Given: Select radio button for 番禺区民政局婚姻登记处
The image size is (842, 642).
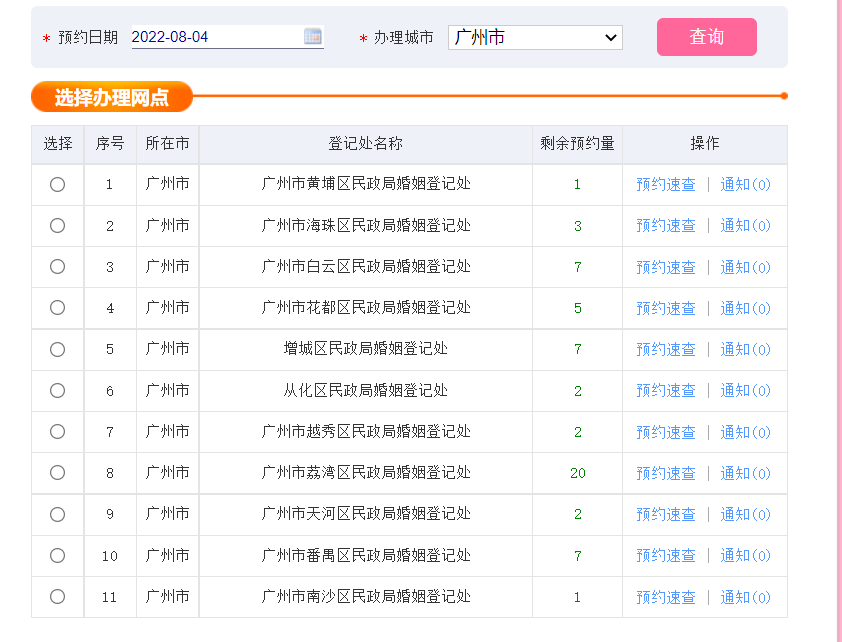Looking at the screenshot, I should tap(57, 555).
